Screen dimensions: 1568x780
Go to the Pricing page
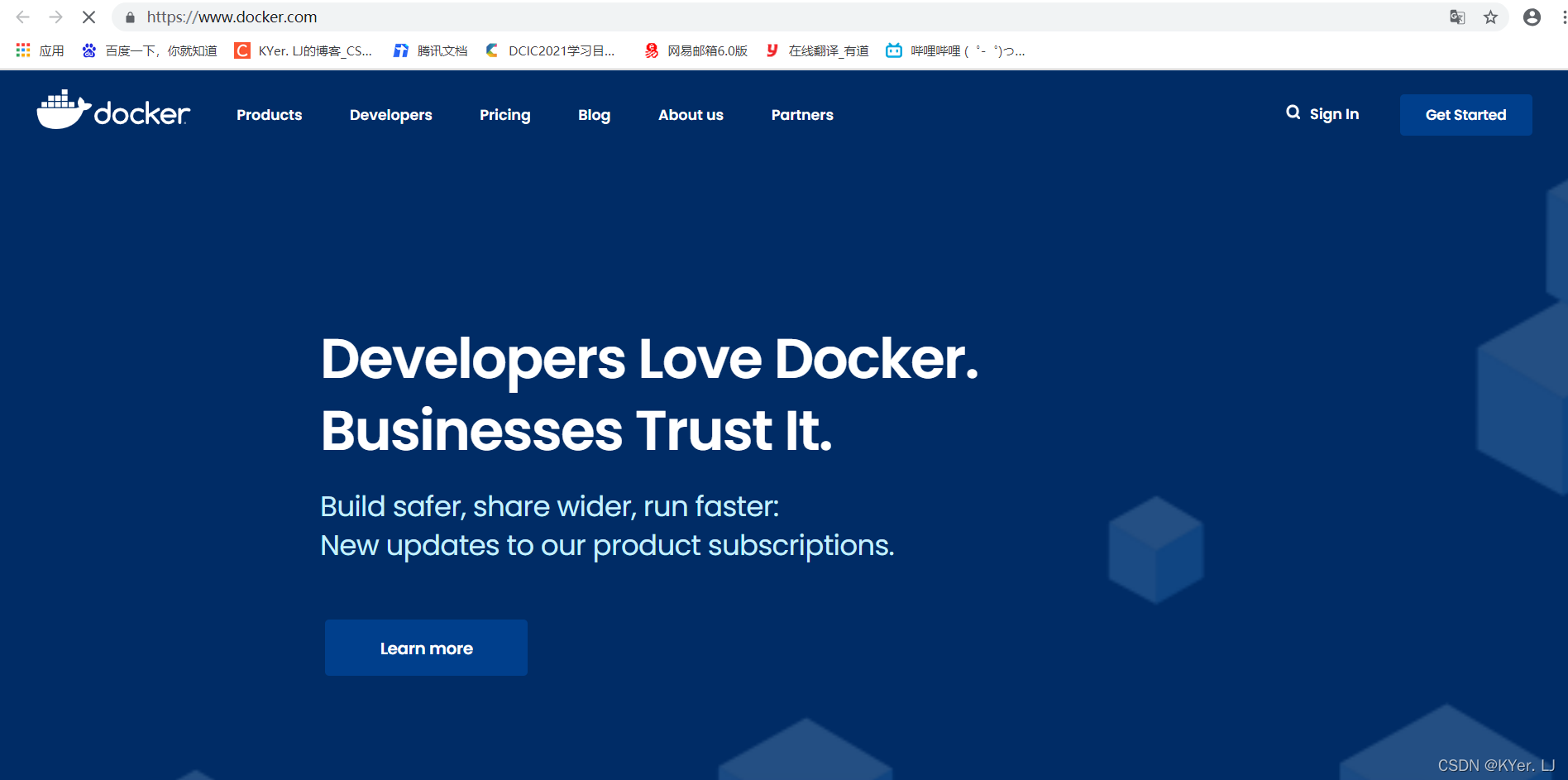(504, 115)
